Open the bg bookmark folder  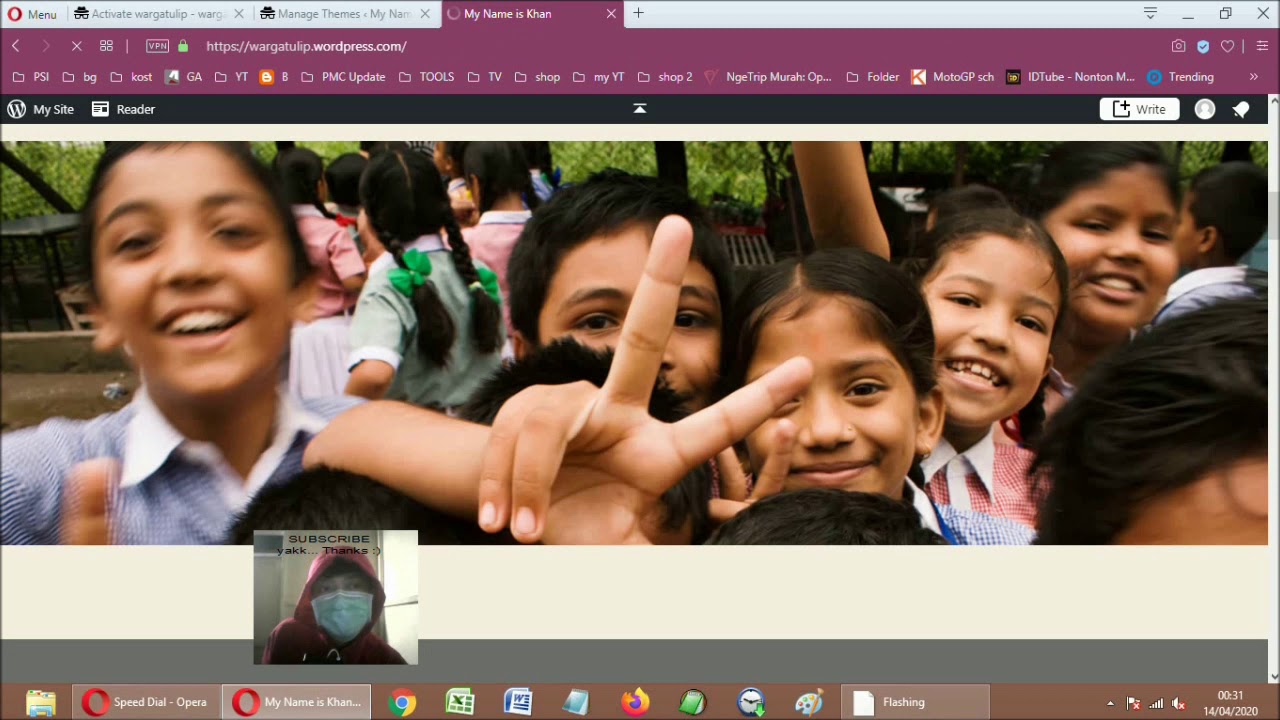(x=79, y=77)
